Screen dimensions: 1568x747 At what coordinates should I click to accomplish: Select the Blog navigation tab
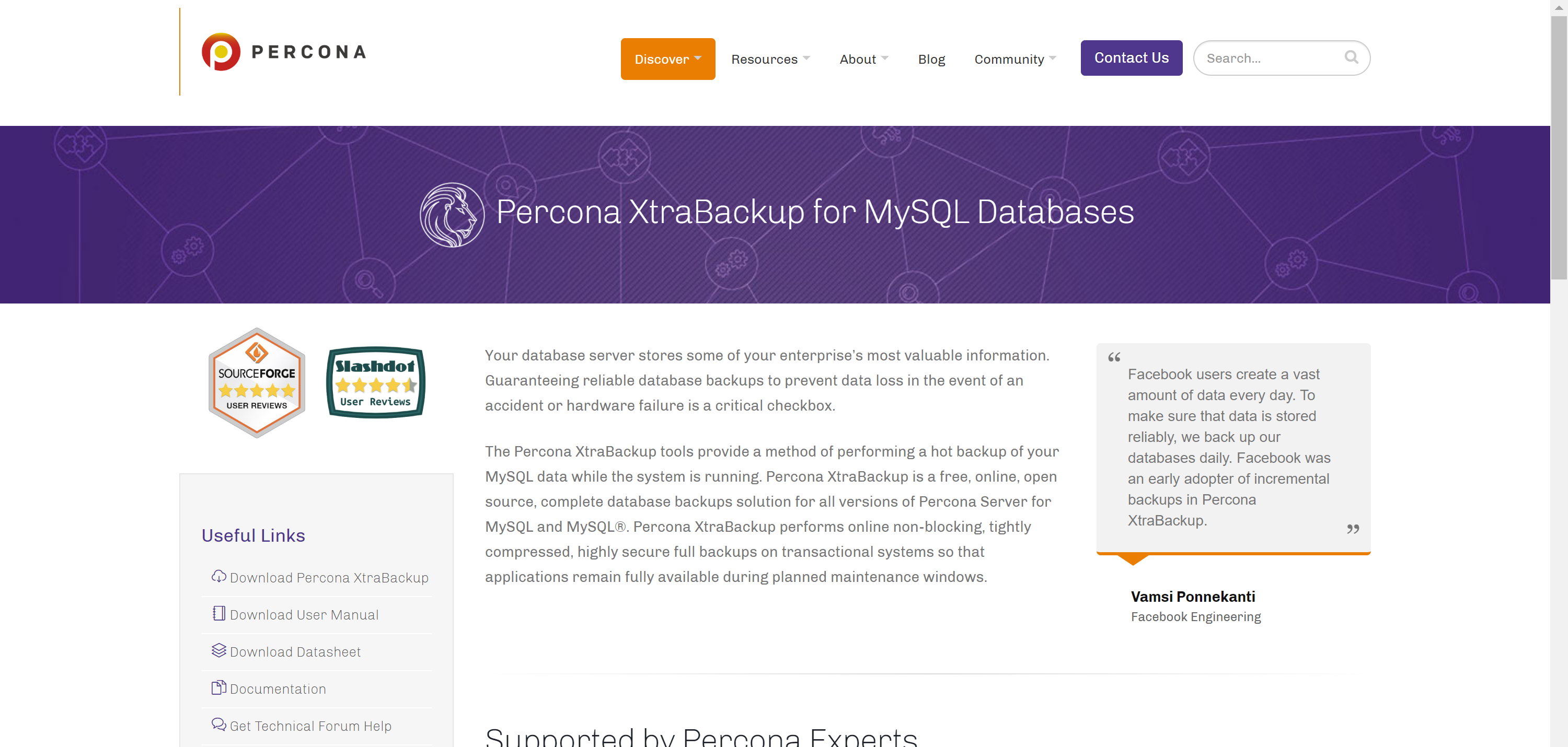(x=931, y=58)
